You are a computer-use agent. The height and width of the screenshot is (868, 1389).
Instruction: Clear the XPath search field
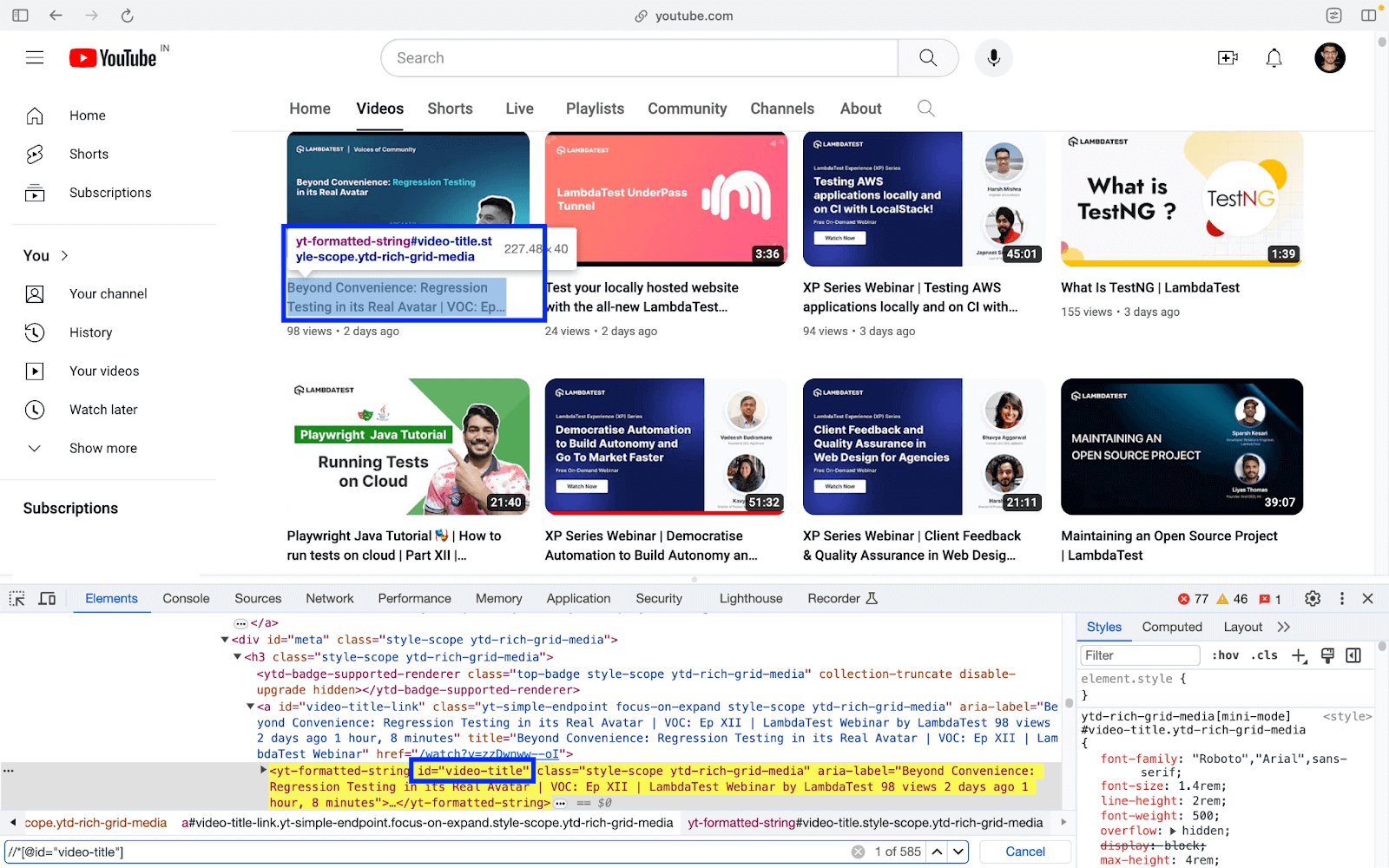[859, 852]
